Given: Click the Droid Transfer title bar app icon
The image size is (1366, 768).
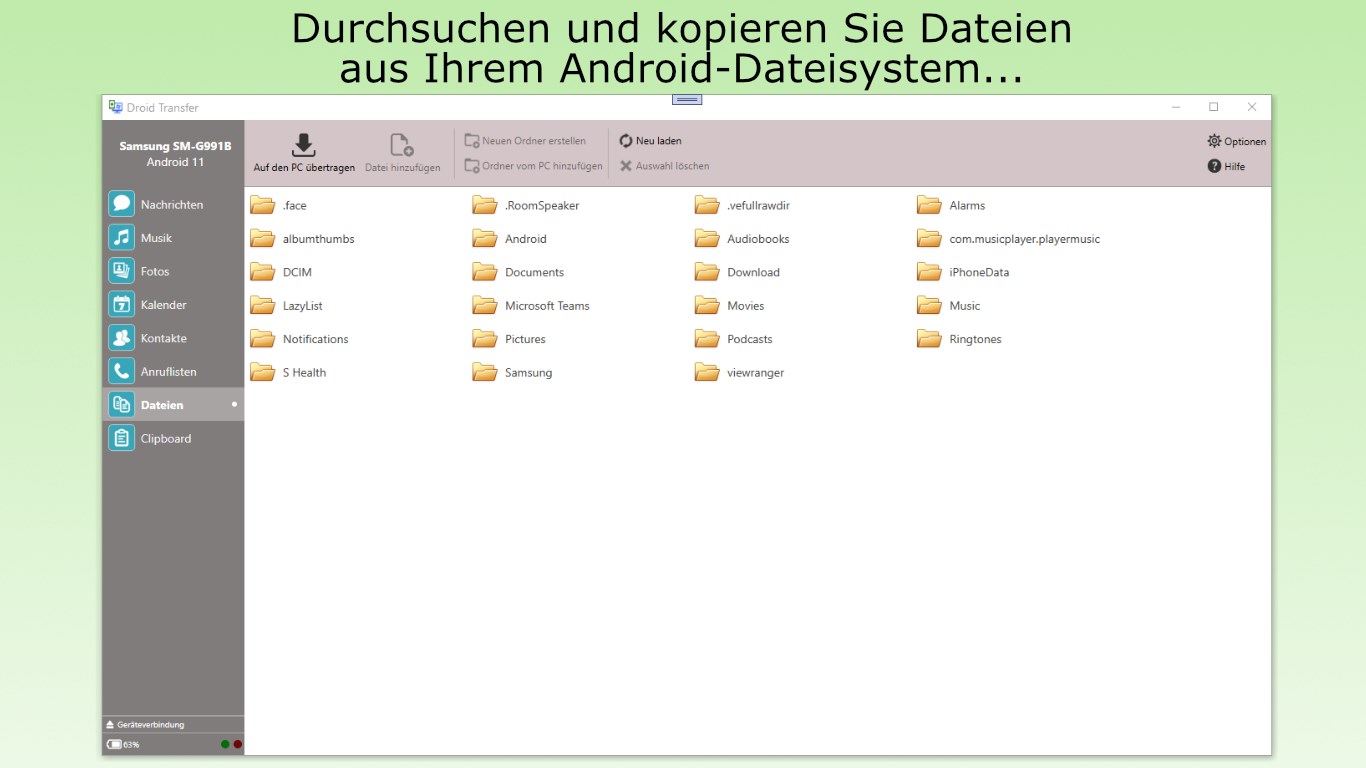Looking at the screenshot, I should [116, 107].
